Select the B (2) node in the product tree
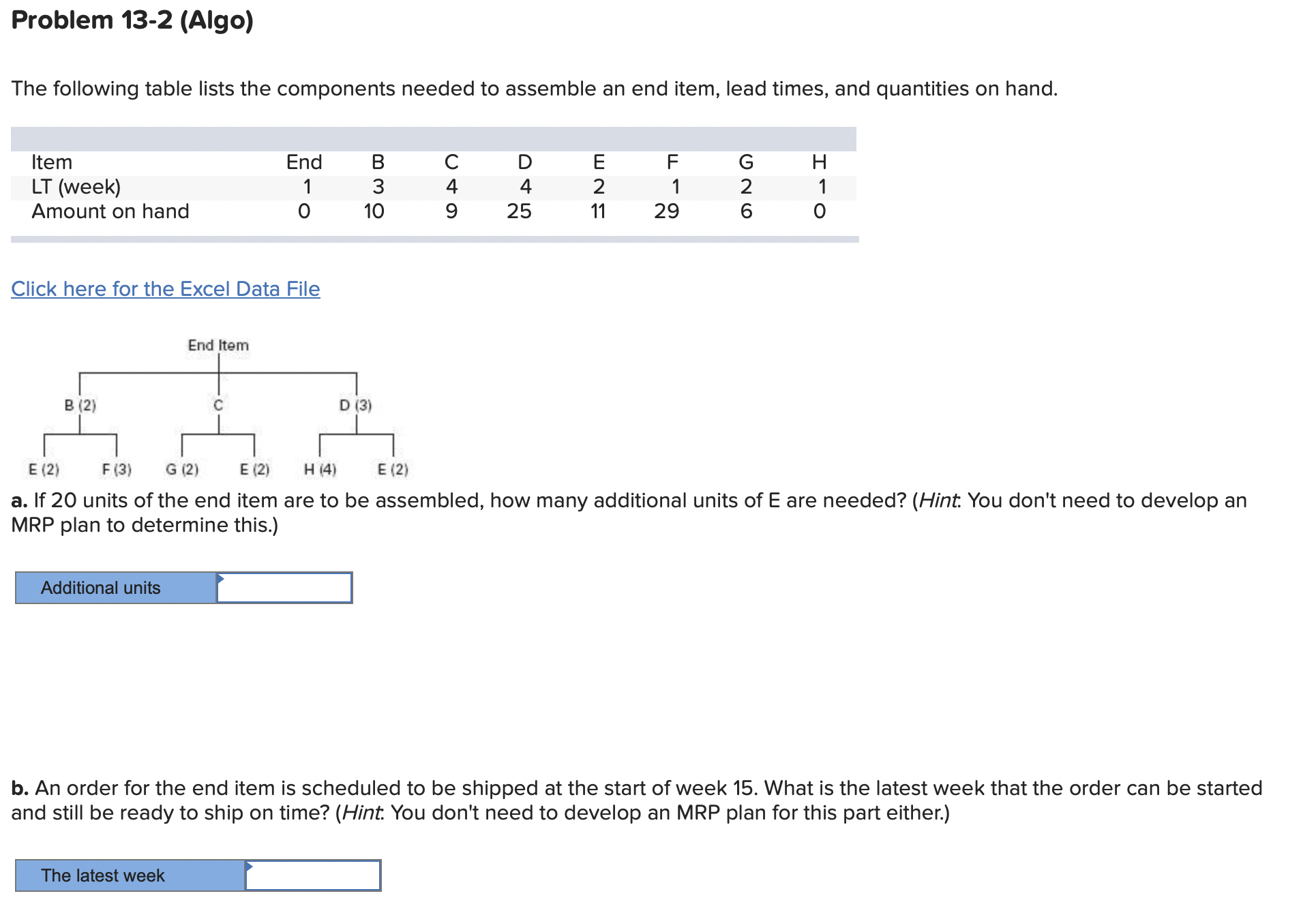The image size is (1316, 900). click(x=80, y=405)
